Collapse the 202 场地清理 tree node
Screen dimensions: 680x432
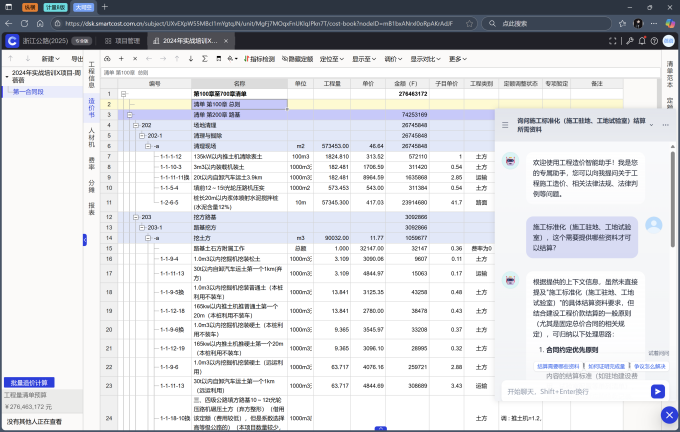point(135,125)
